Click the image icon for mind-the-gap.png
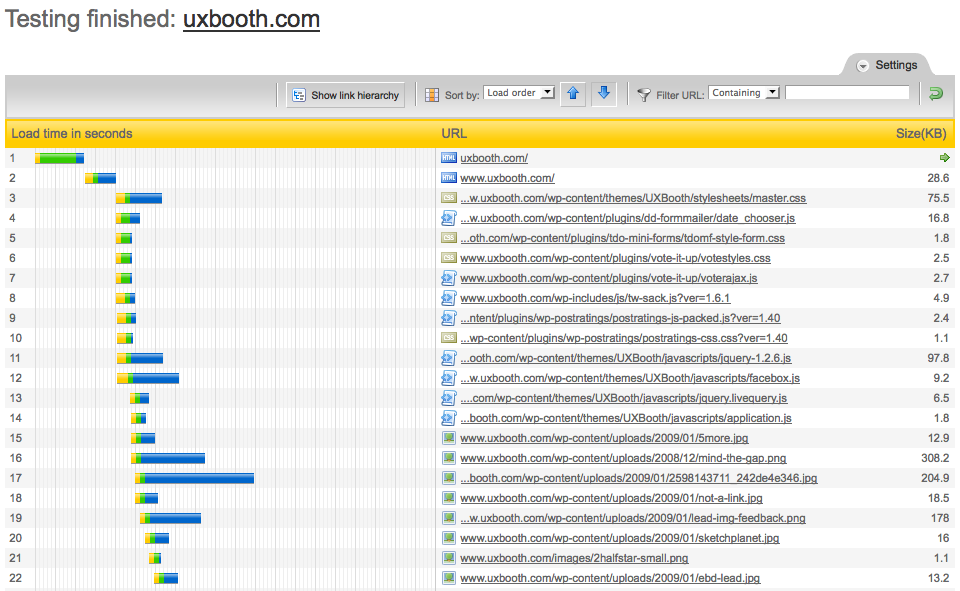Screen dimensions: 960x591 (x=449, y=458)
